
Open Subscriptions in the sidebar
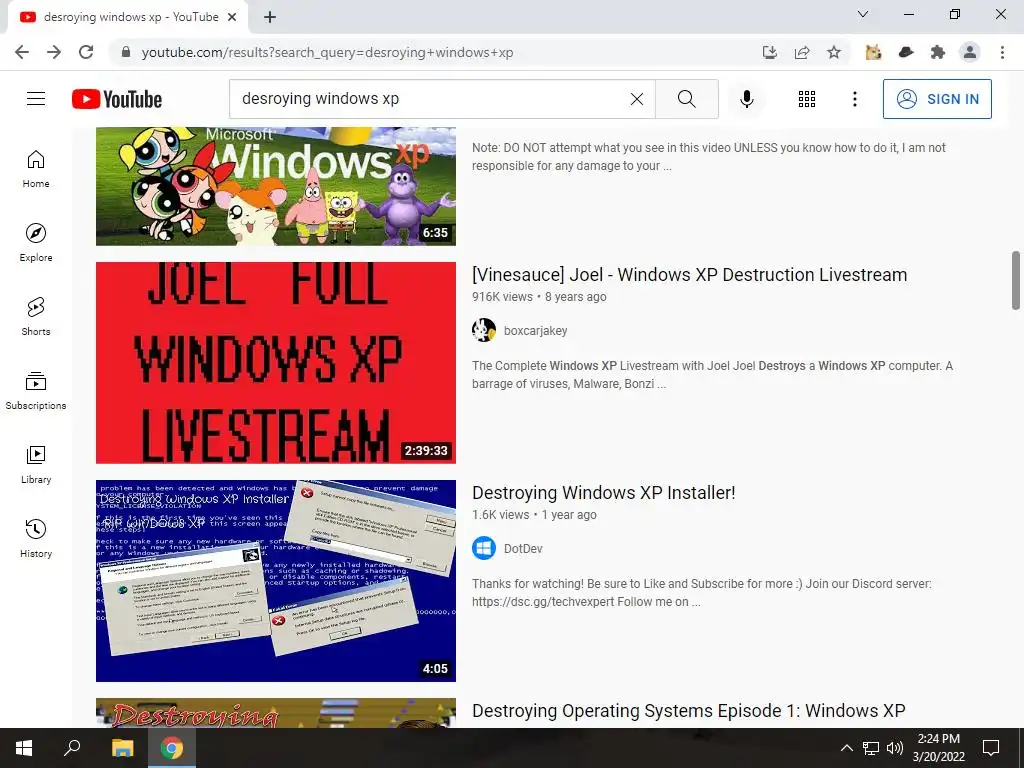click(x=36, y=391)
